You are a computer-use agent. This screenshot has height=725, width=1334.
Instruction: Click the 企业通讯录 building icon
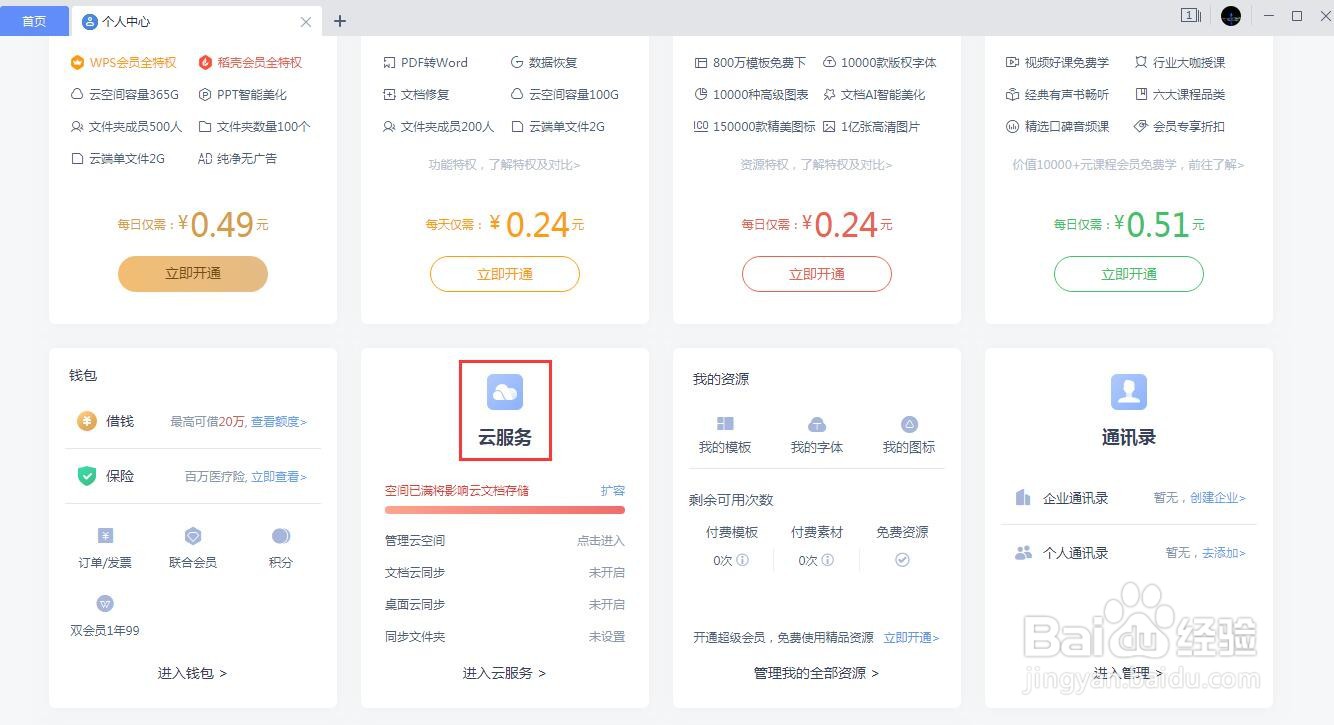[1022, 497]
